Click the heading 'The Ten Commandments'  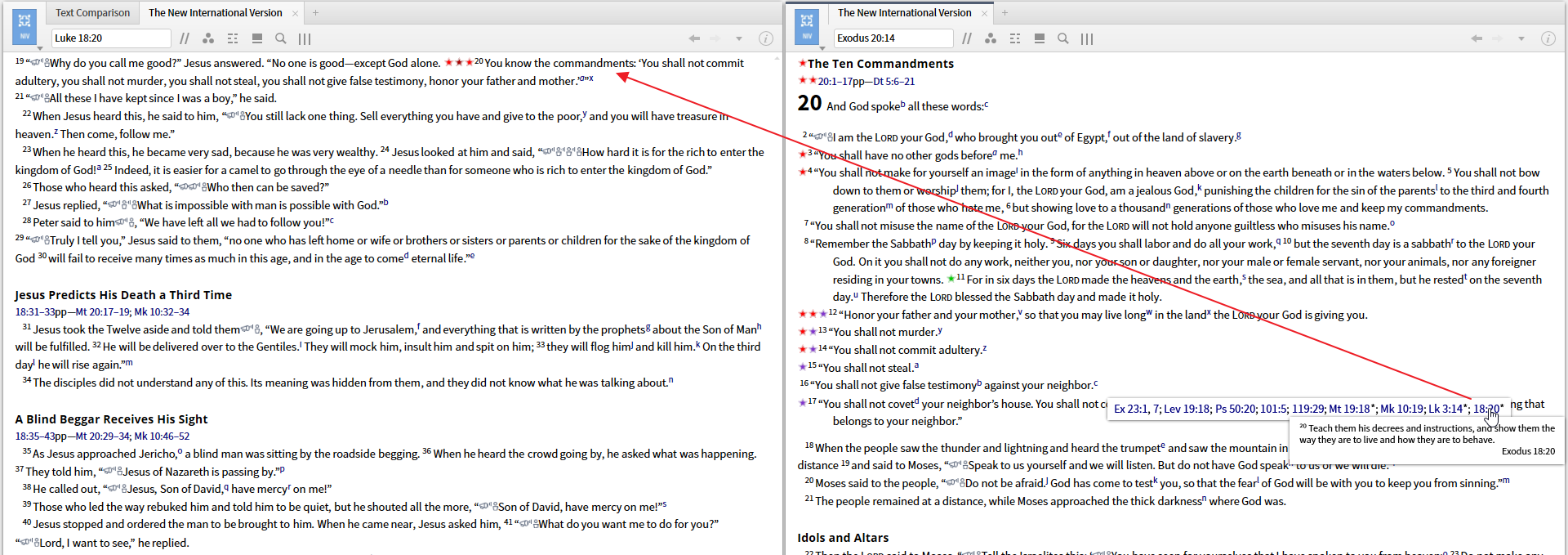[880, 64]
